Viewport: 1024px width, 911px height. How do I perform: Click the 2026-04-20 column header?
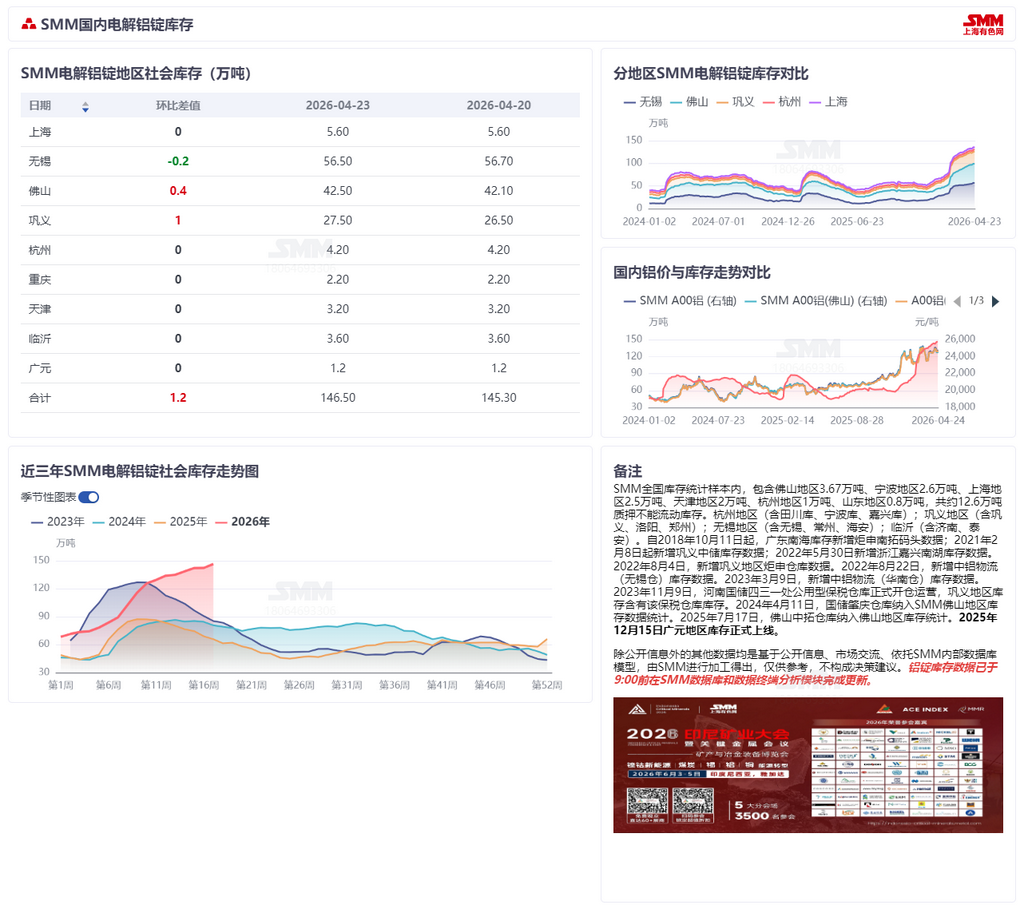click(x=498, y=106)
